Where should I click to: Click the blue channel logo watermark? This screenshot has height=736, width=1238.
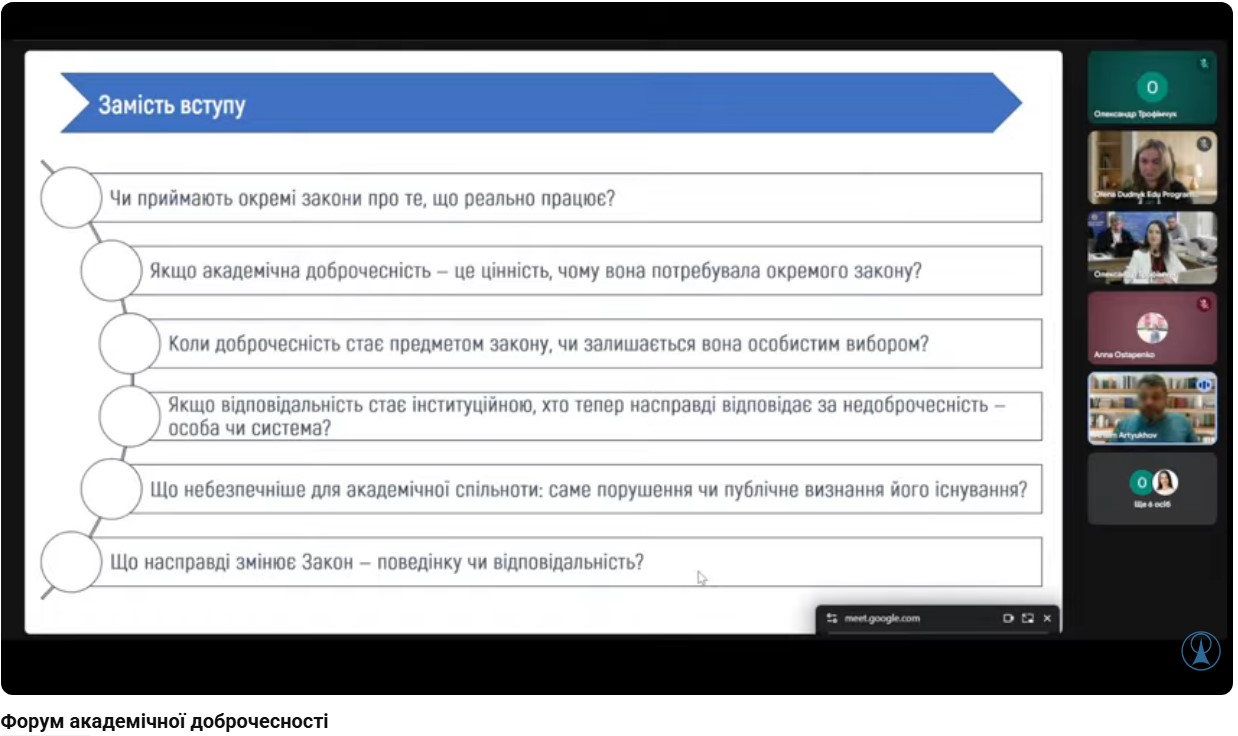point(1201,651)
